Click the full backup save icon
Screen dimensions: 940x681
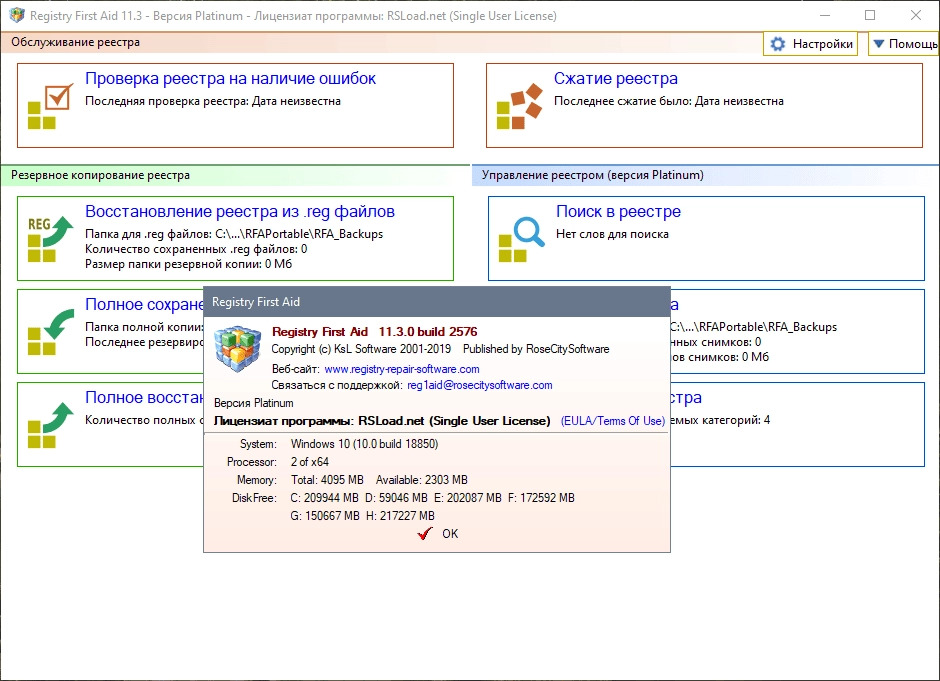tap(51, 332)
